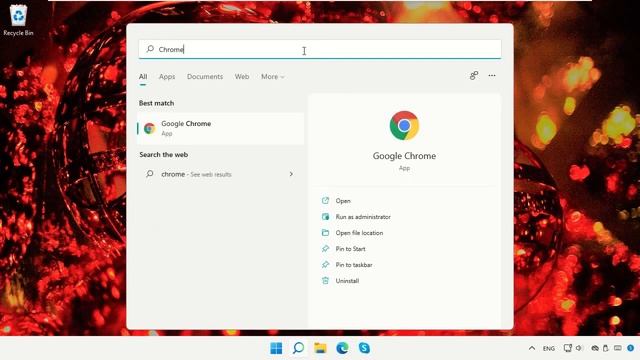Select the All search filter tab
The image size is (640, 360).
click(143, 77)
